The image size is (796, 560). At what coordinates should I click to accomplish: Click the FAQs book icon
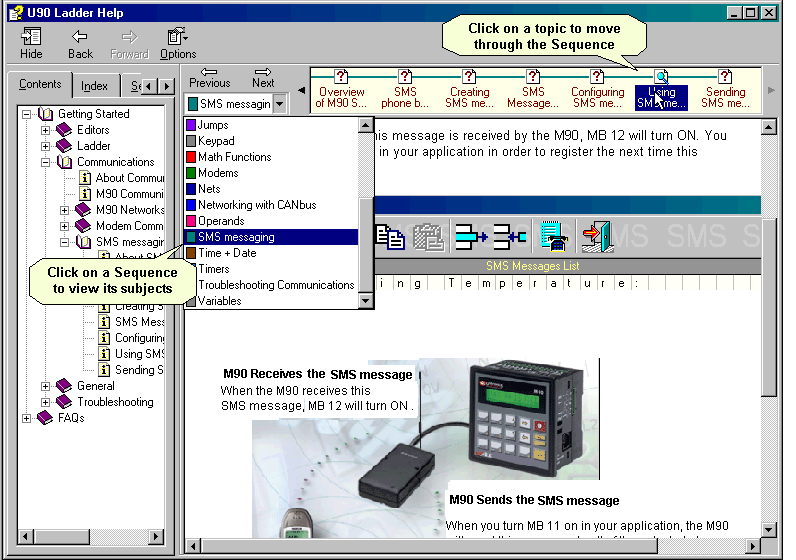(45, 418)
